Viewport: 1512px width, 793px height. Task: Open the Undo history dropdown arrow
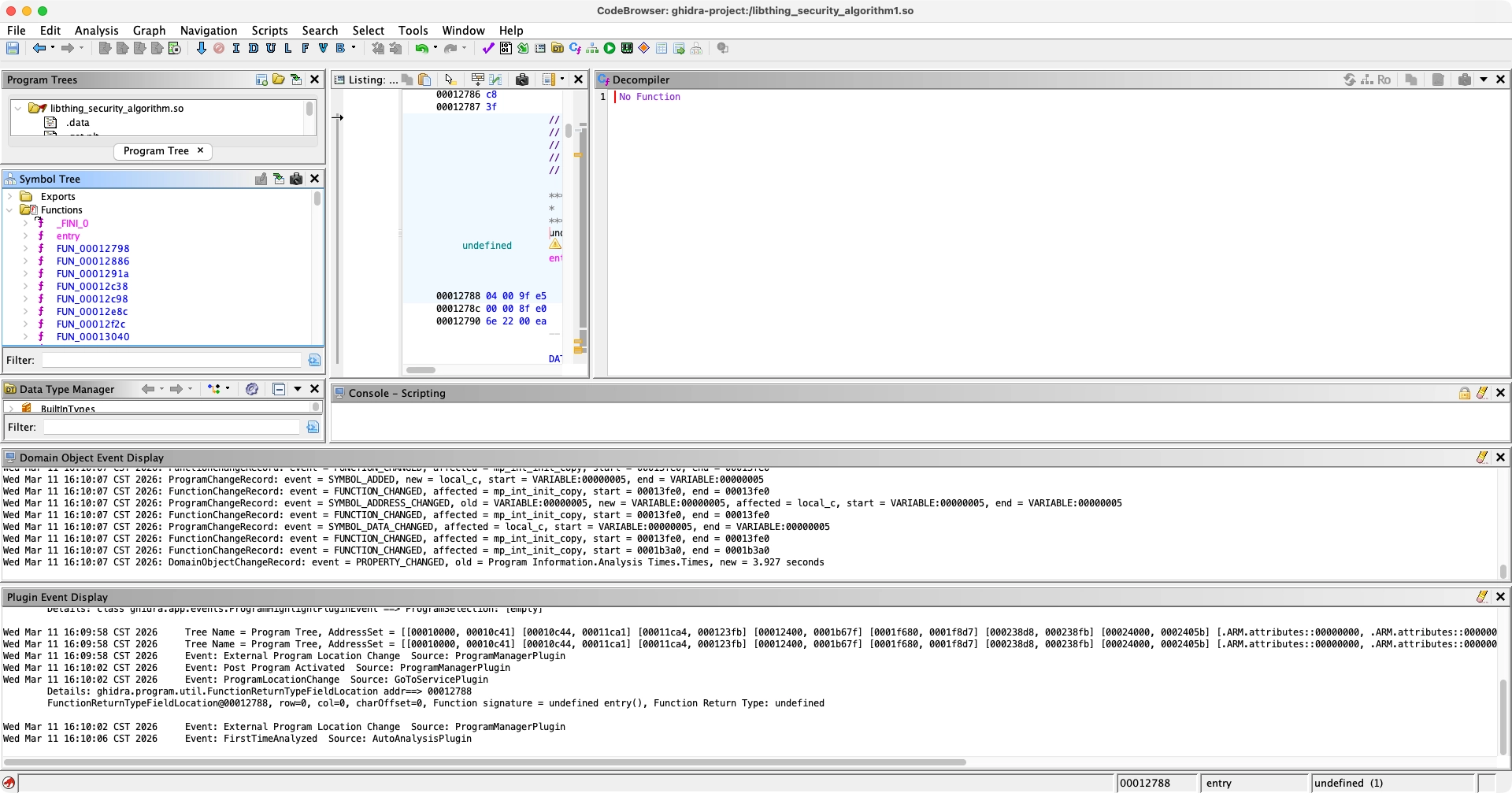point(435,48)
